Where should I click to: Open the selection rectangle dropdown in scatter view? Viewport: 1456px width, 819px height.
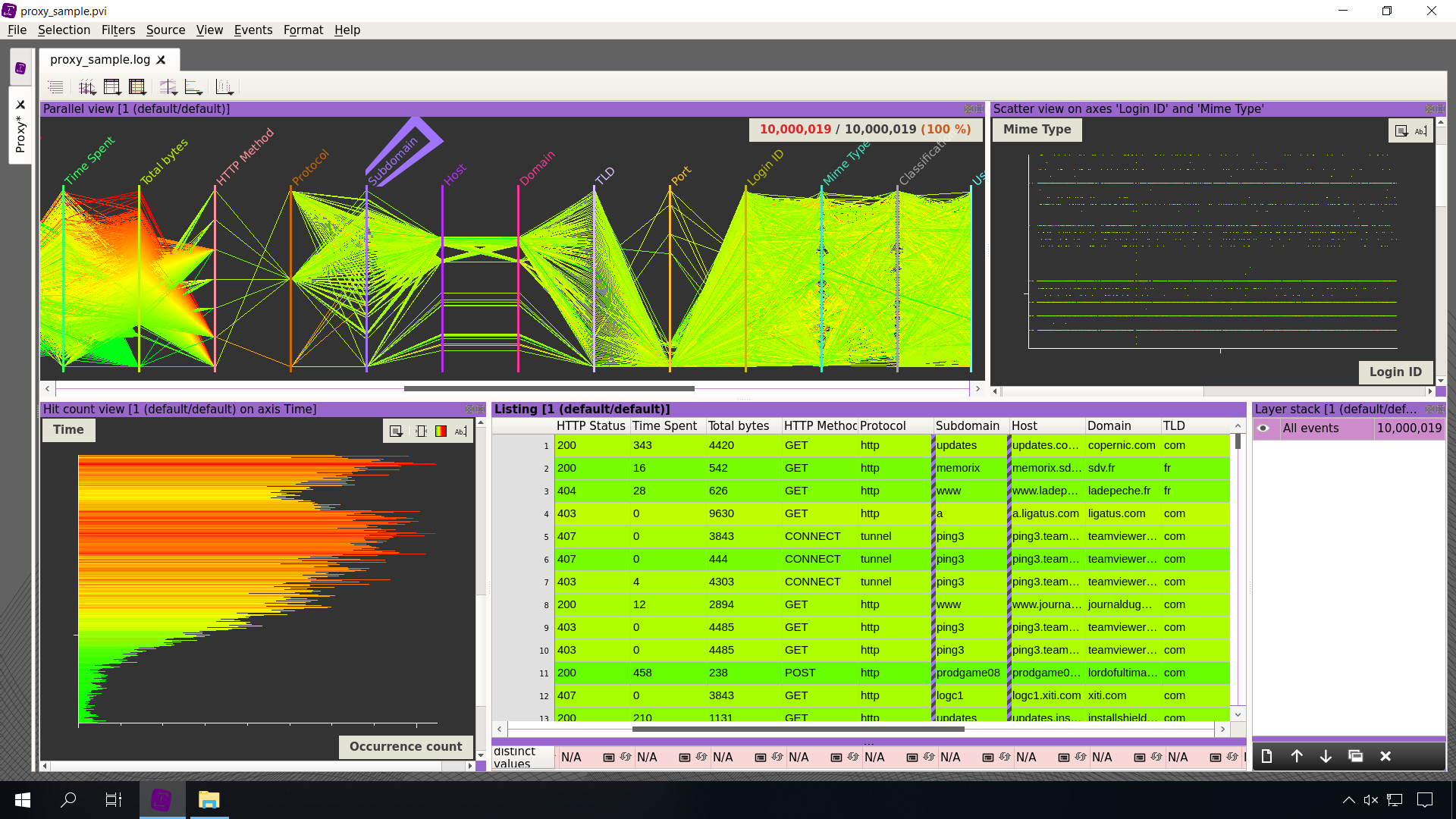click(x=1402, y=130)
